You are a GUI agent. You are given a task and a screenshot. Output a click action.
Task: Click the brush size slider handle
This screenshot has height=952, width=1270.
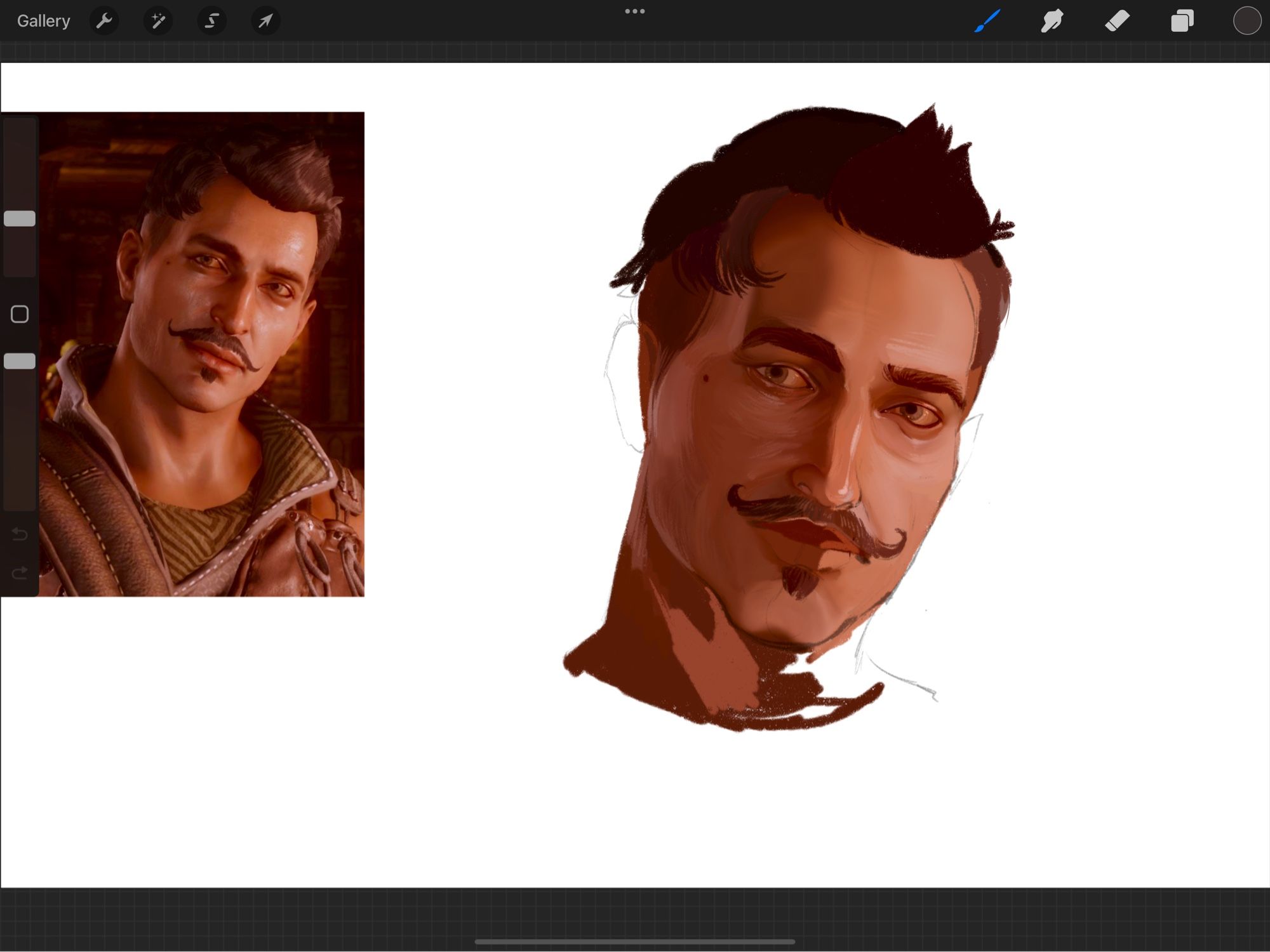coord(20,219)
